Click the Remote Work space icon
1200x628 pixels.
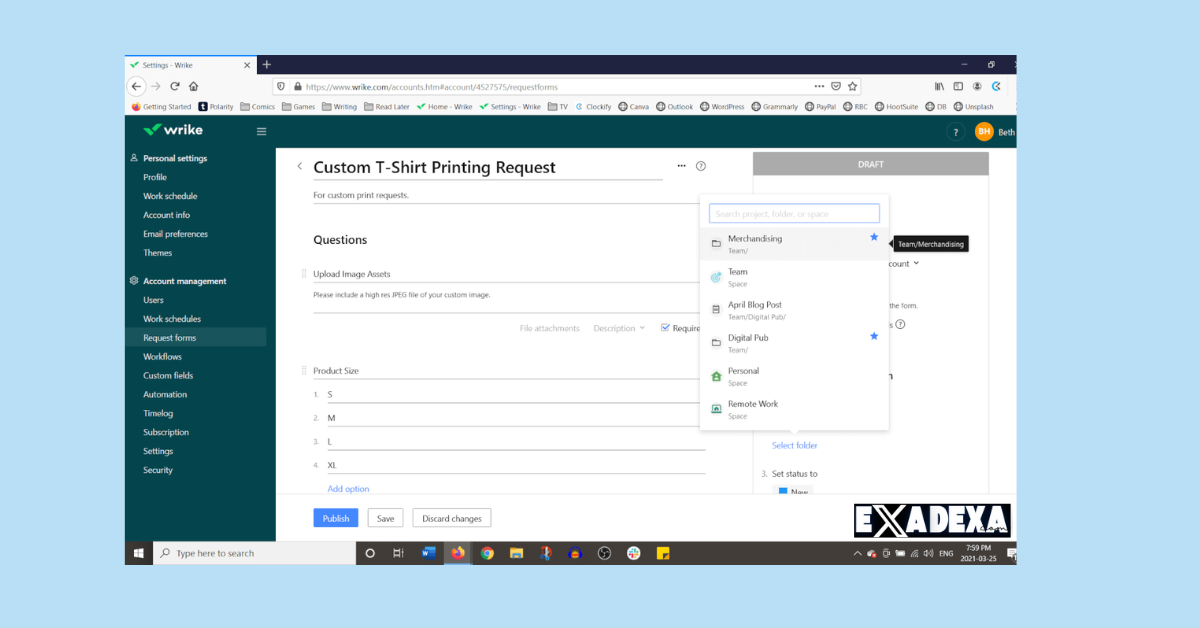[716, 408]
